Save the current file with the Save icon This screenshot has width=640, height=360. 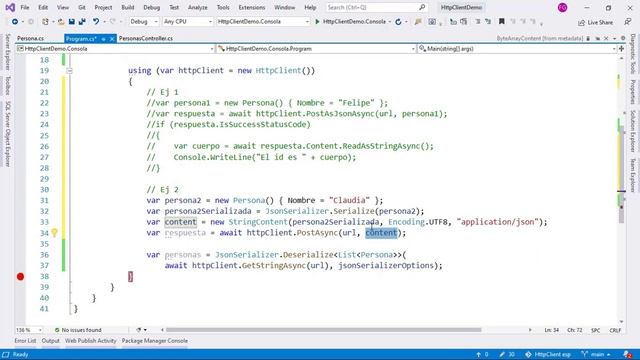71,22
